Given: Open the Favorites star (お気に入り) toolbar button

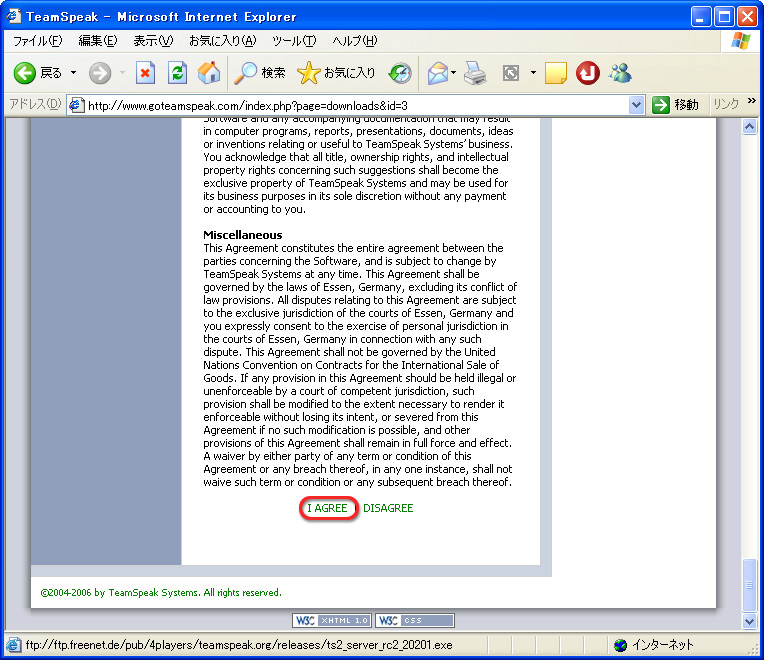Looking at the screenshot, I should [x=336, y=73].
